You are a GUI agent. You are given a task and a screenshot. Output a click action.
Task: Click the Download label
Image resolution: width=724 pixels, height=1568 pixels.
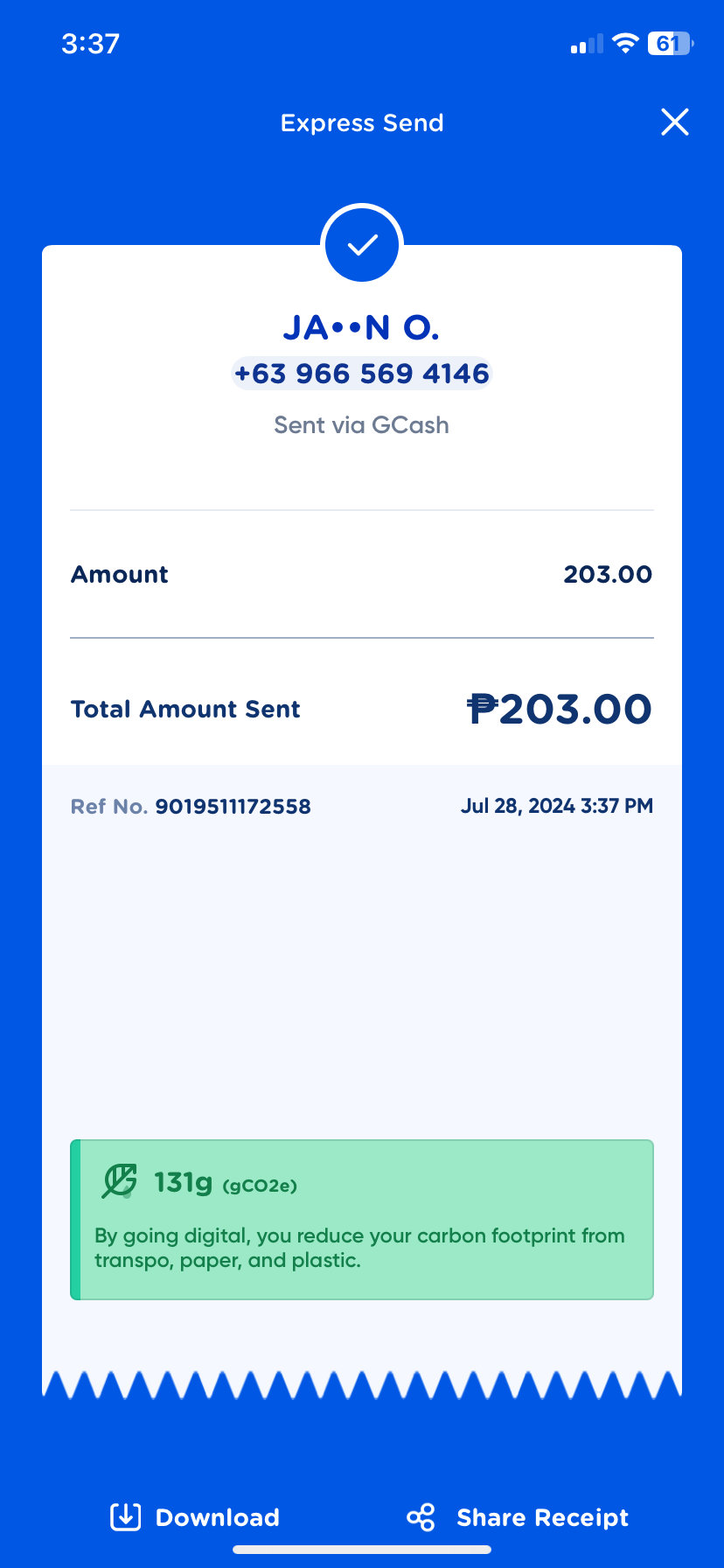218,1517
